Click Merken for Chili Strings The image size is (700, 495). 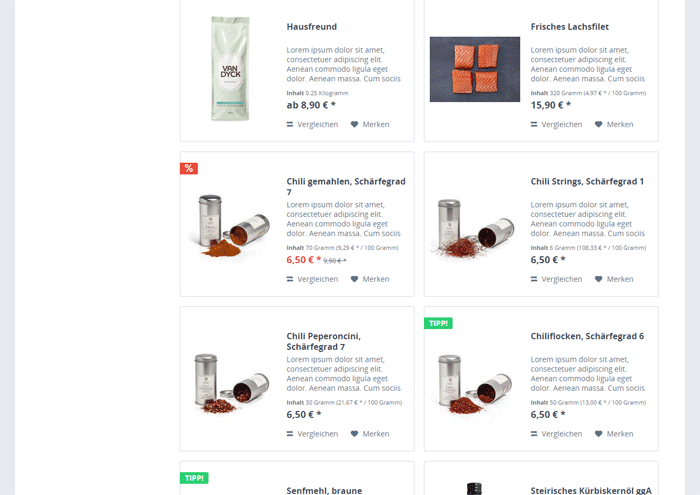tap(614, 279)
